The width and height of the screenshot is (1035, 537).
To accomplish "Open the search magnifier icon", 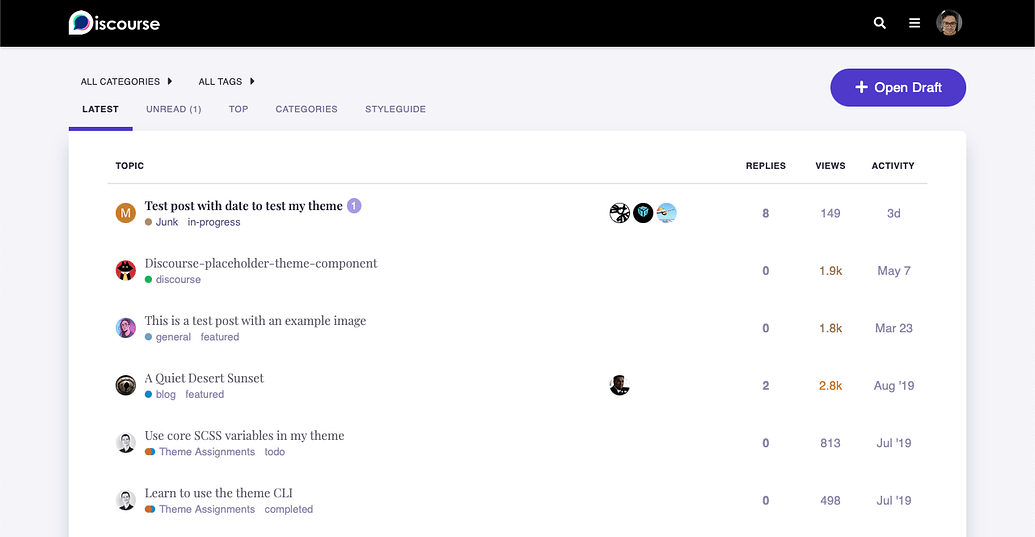I will [880, 23].
